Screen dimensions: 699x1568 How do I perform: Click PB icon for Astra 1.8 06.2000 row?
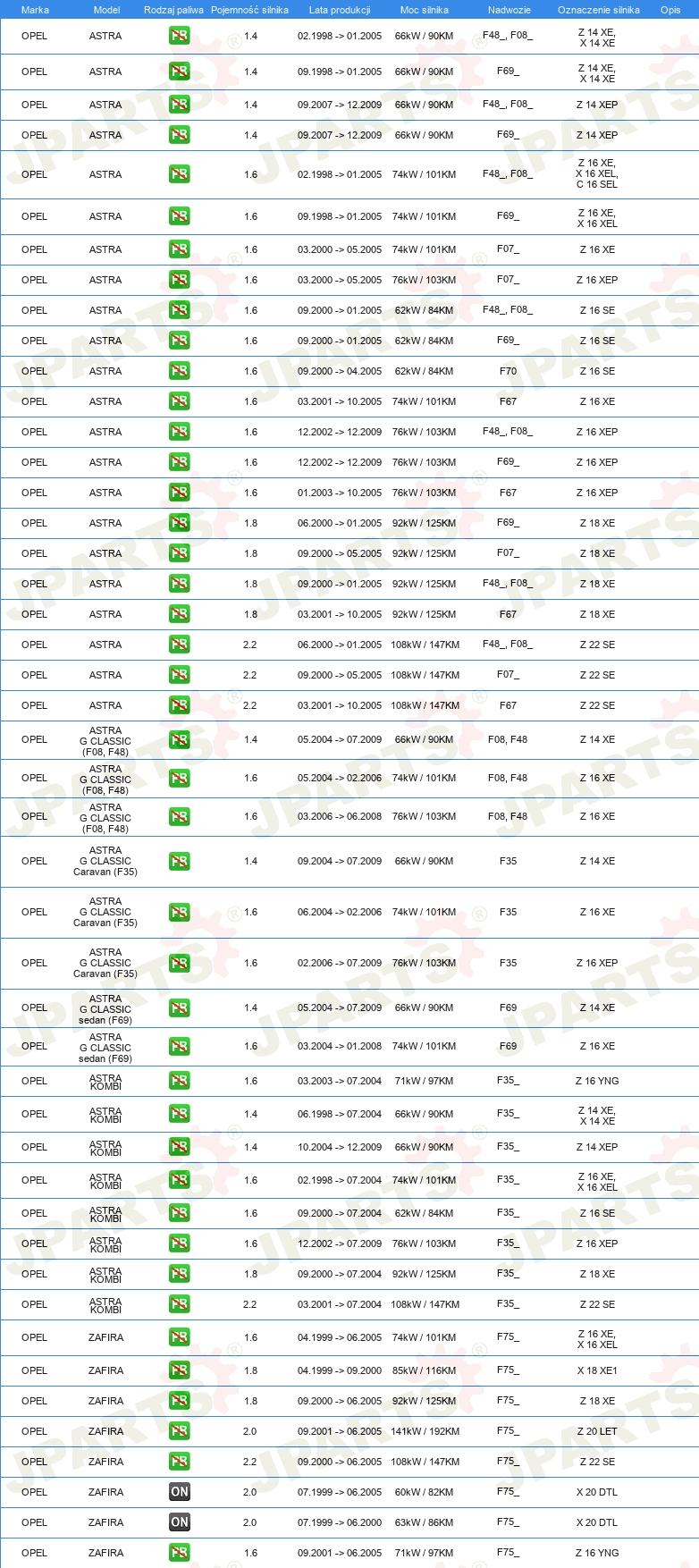click(x=180, y=523)
